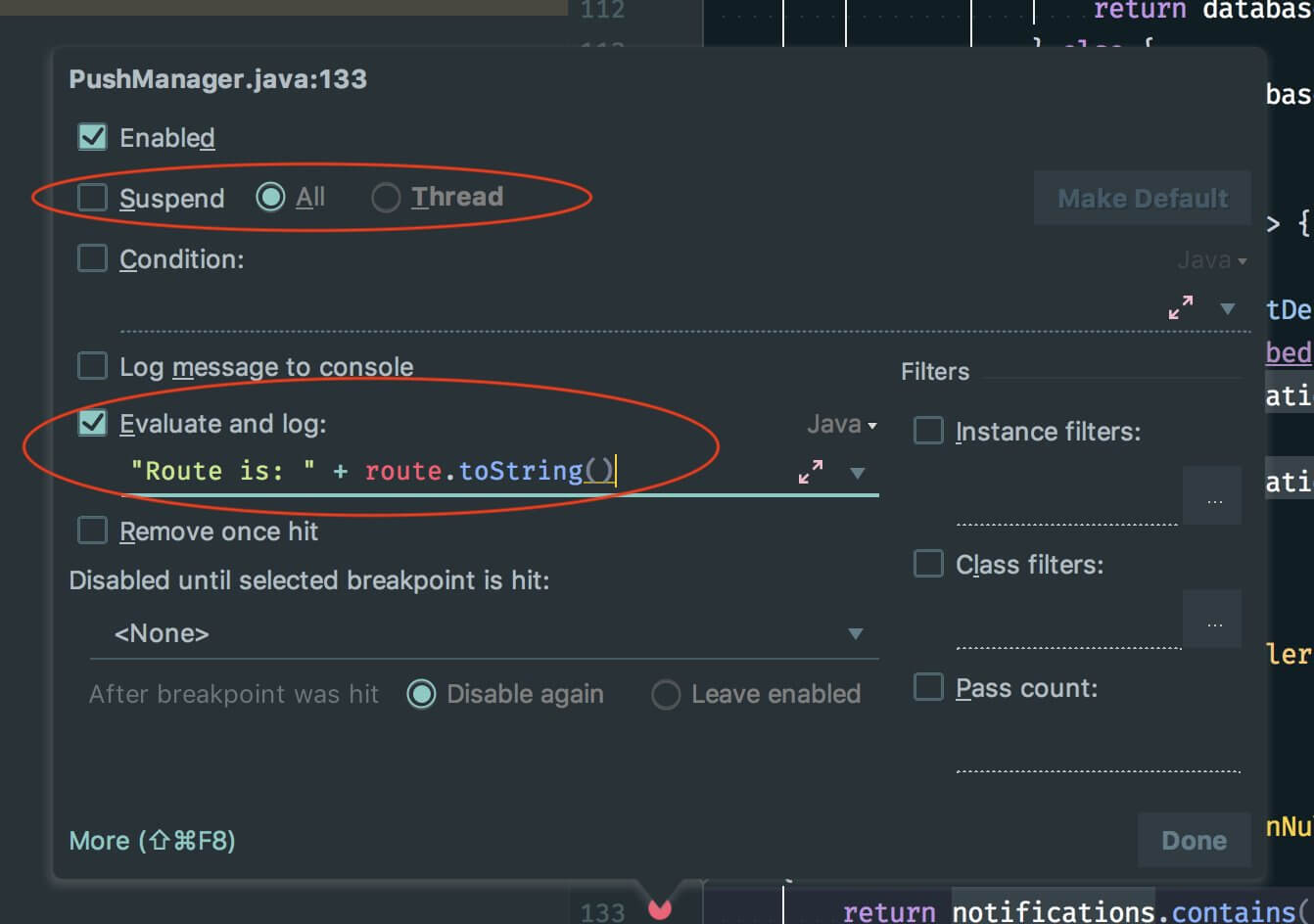This screenshot has height=924, width=1314.
Task: Open Condition expression history arrow
Action: pos(1227,307)
